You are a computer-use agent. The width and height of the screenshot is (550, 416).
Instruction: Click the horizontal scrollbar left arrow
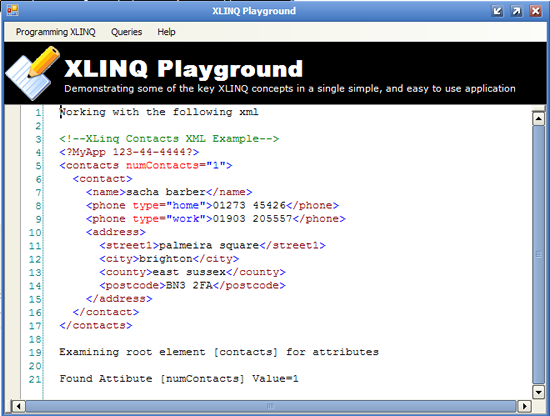coord(18,407)
